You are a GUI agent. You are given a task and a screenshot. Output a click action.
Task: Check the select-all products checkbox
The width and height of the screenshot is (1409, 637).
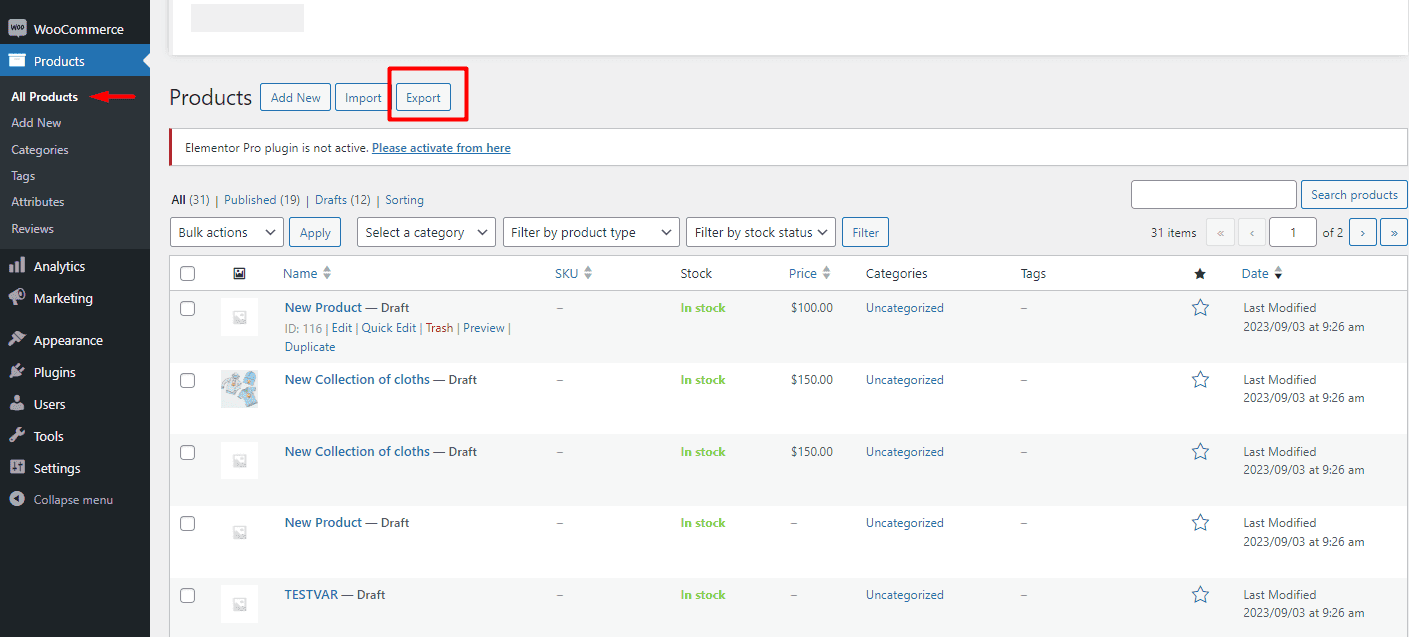187,272
